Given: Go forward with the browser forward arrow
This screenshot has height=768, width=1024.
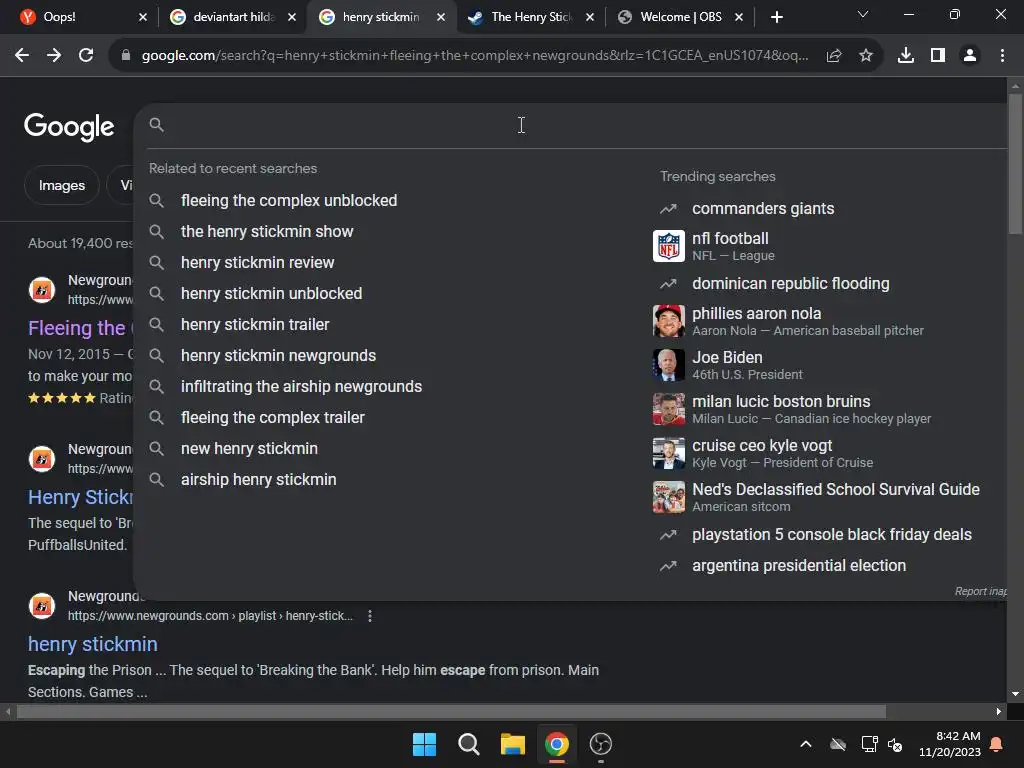Looking at the screenshot, I should click(x=54, y=56).
